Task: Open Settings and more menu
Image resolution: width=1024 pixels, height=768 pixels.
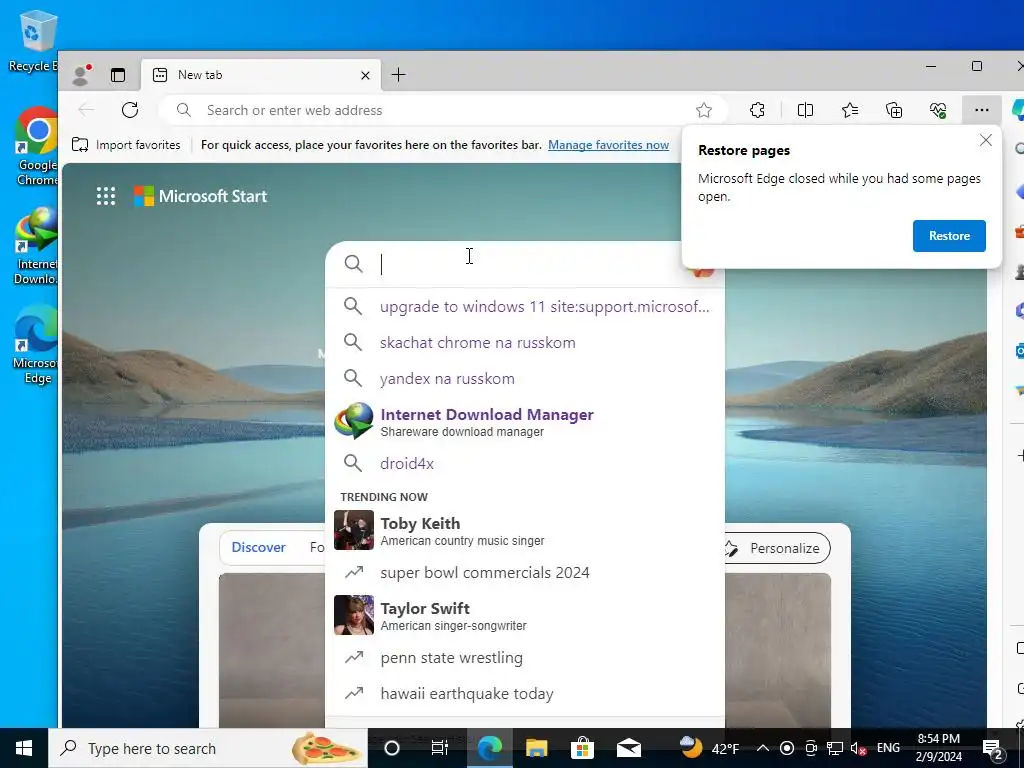Action: coord(982,110)
